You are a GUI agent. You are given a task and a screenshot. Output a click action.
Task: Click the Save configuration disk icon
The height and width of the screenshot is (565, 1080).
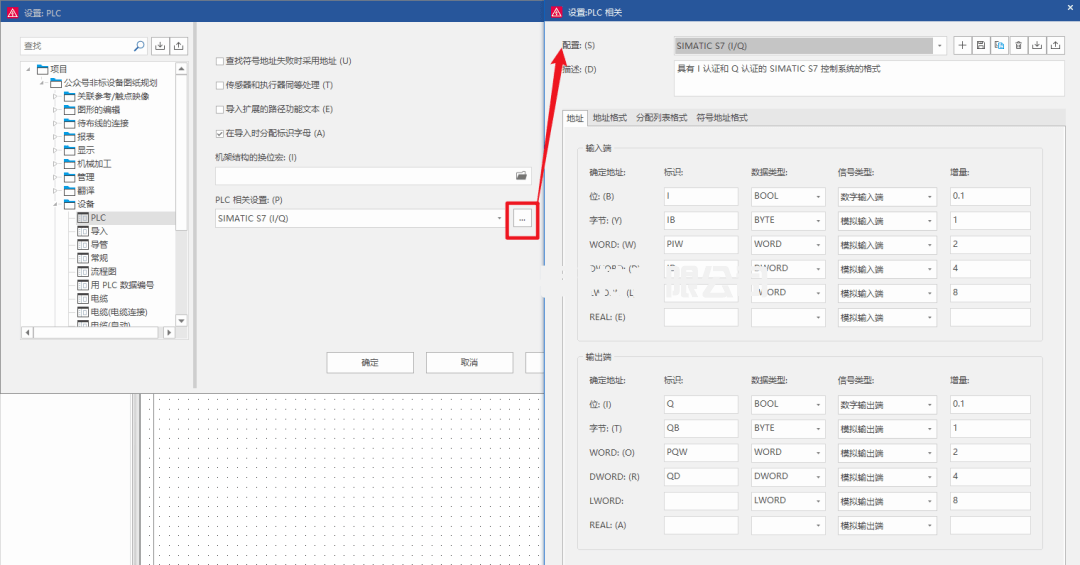click(x=981, y=45)
